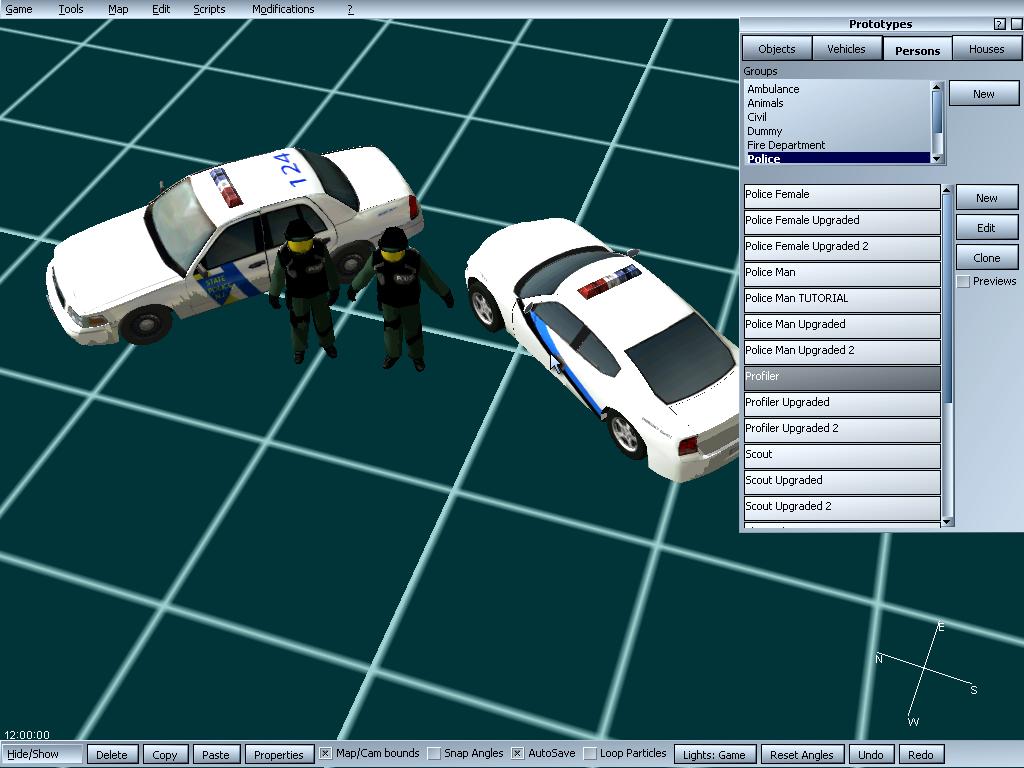Screen dimensions: 1024x768
Task: Open the Map menu
Action: [118, 9]
